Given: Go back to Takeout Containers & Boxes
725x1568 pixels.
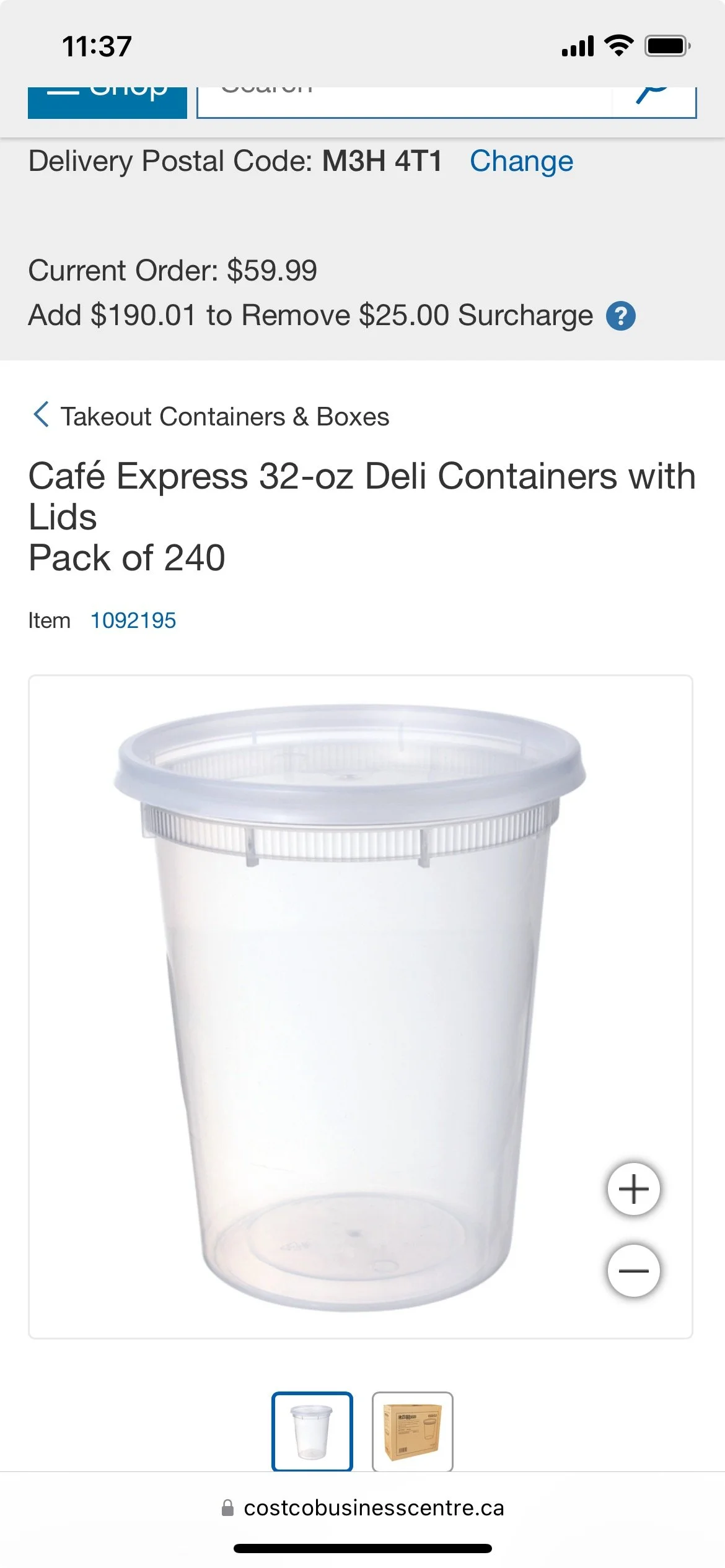Looking at the screenshot, I should [x=225, y=416].
